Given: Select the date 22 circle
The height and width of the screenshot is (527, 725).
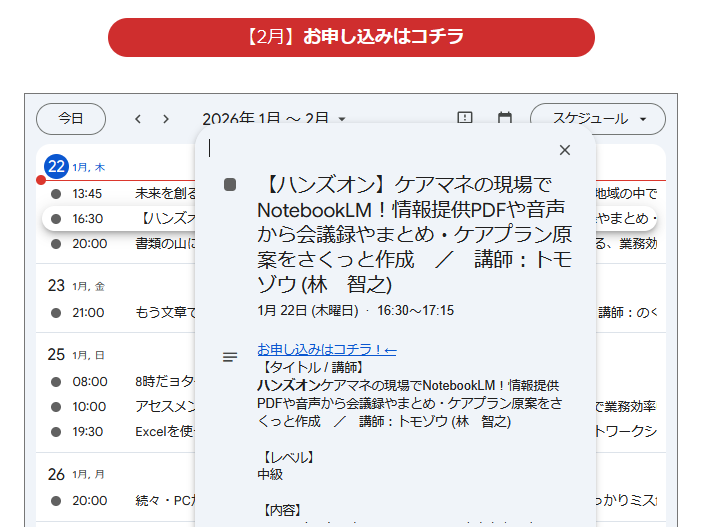Looking at the screenshot, I should click(x=56, y=166).
